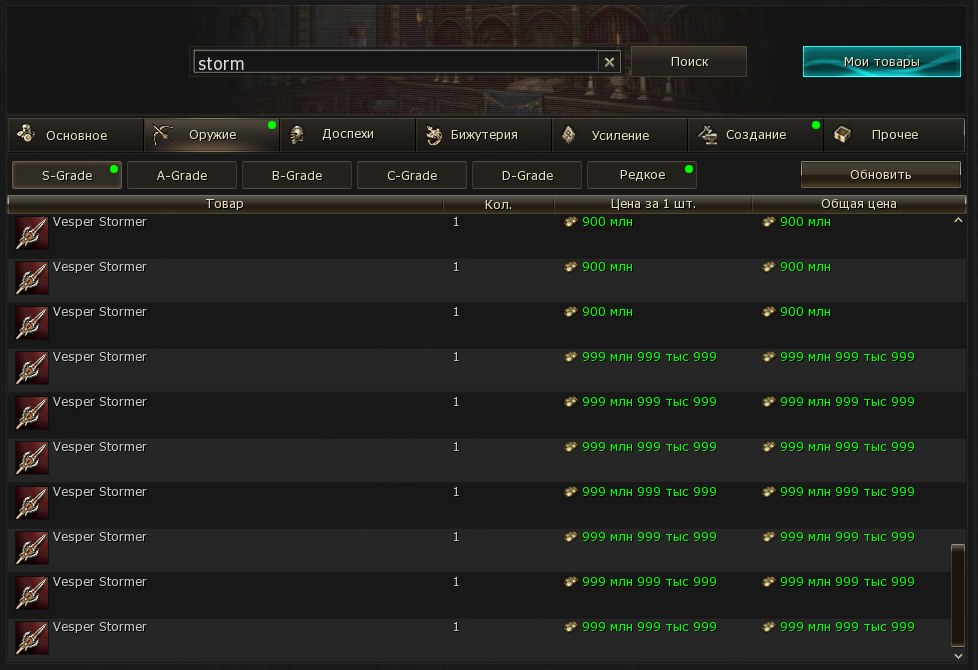
Task: Click the chest icon on Прочее tab
Action: click(843, 134)
